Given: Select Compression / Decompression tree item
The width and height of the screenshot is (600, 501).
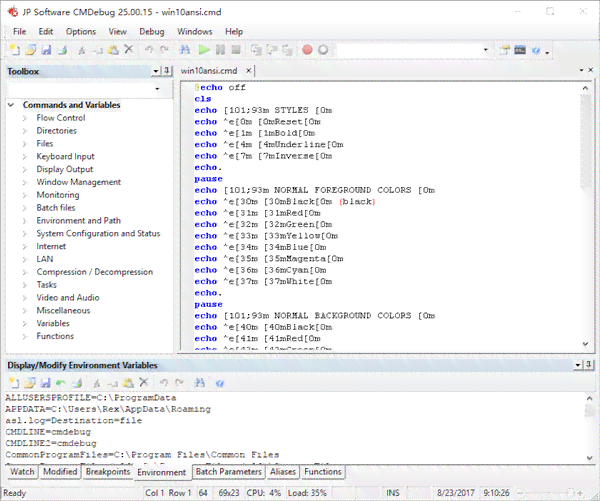Looking at the screenshot, I should click(x=95, y=272).
